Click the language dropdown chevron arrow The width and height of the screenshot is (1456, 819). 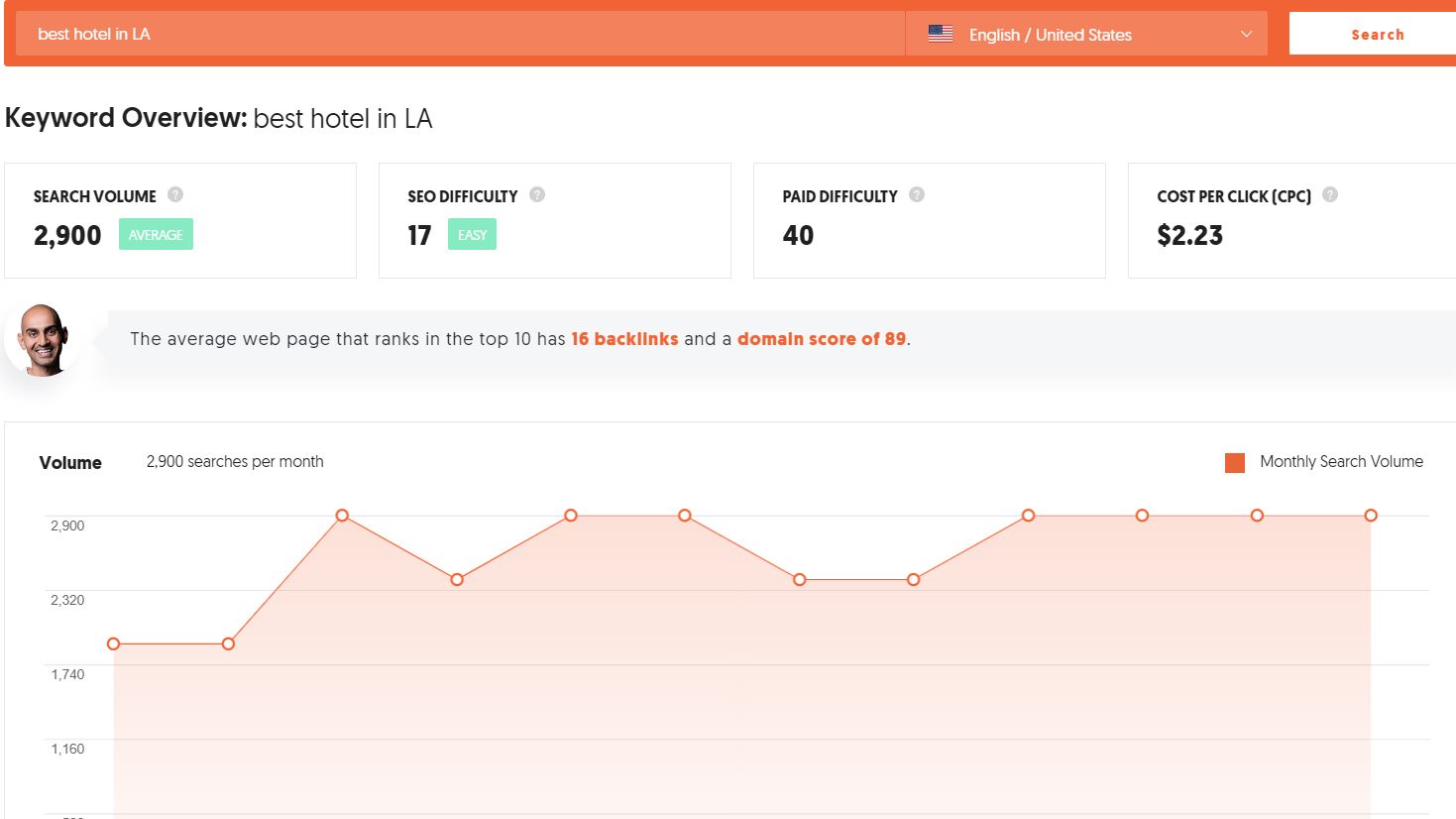tap(1246, 34)
